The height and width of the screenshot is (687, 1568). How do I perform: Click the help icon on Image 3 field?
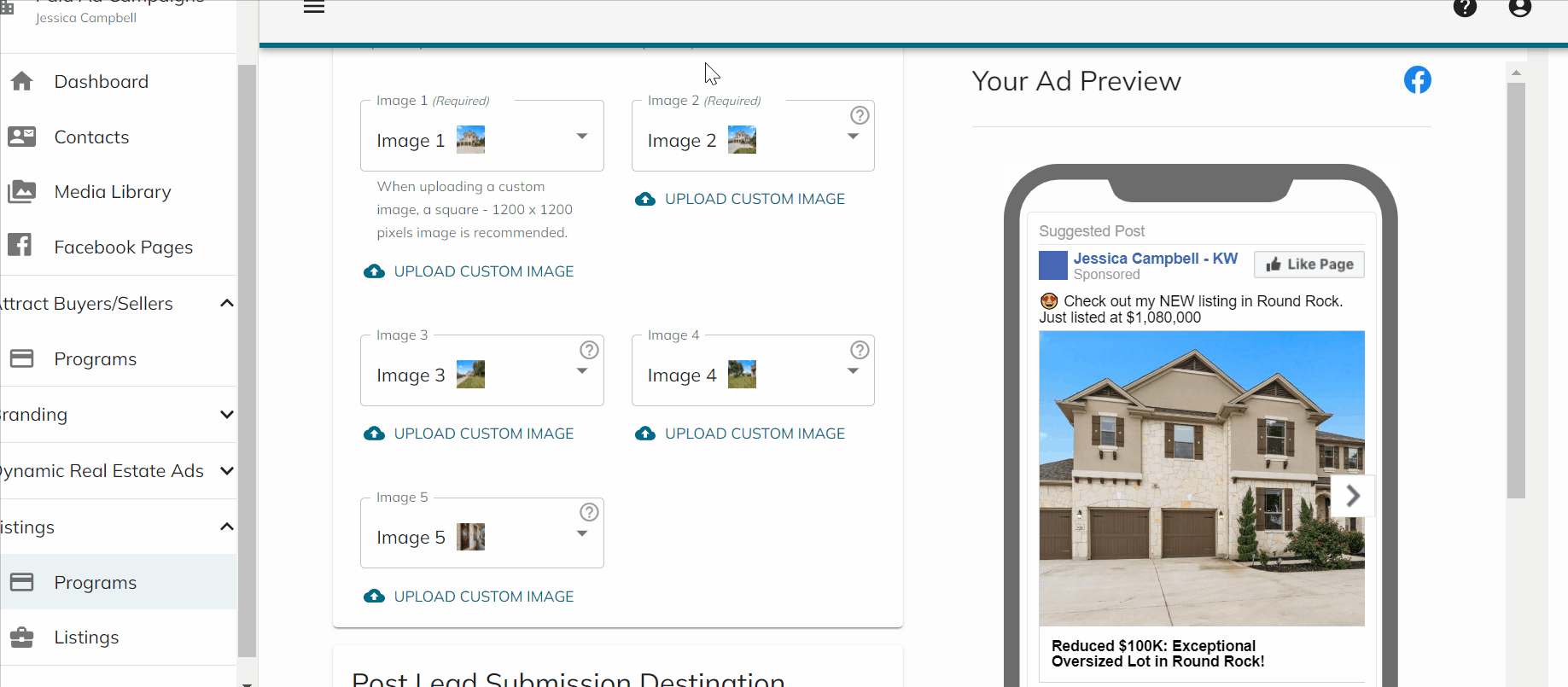tap(589, 350)
